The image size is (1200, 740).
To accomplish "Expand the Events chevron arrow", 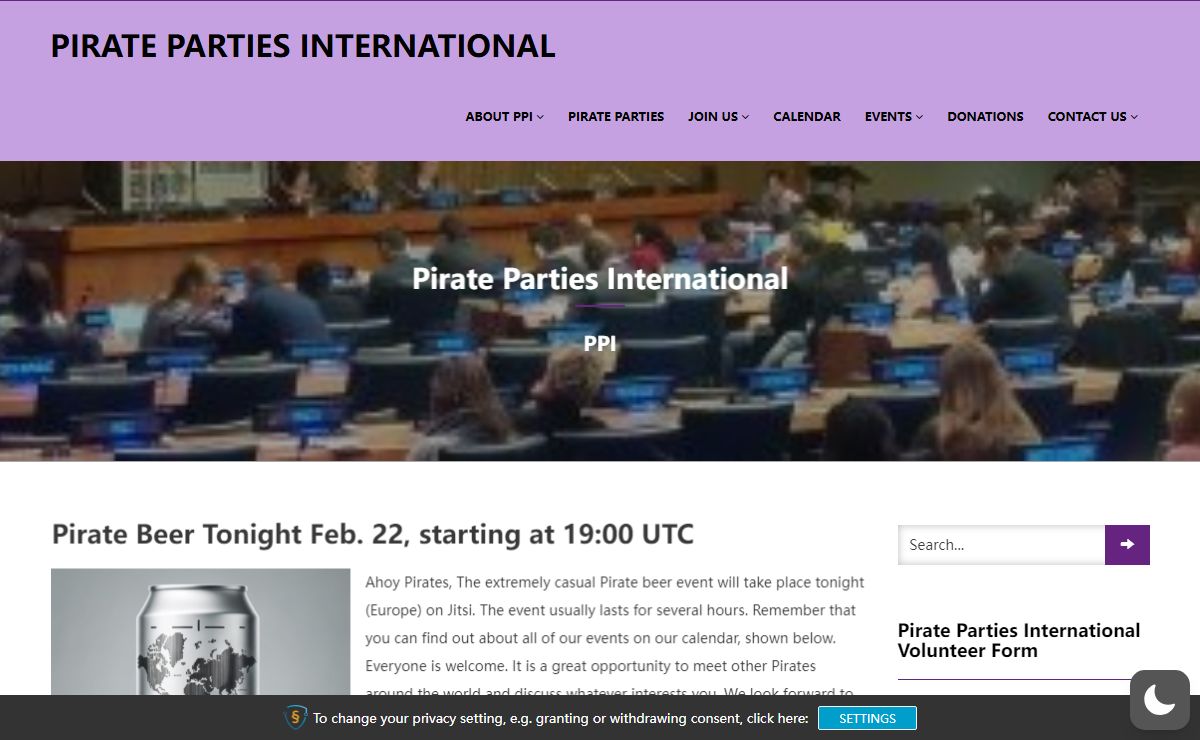I will point(919,117).
